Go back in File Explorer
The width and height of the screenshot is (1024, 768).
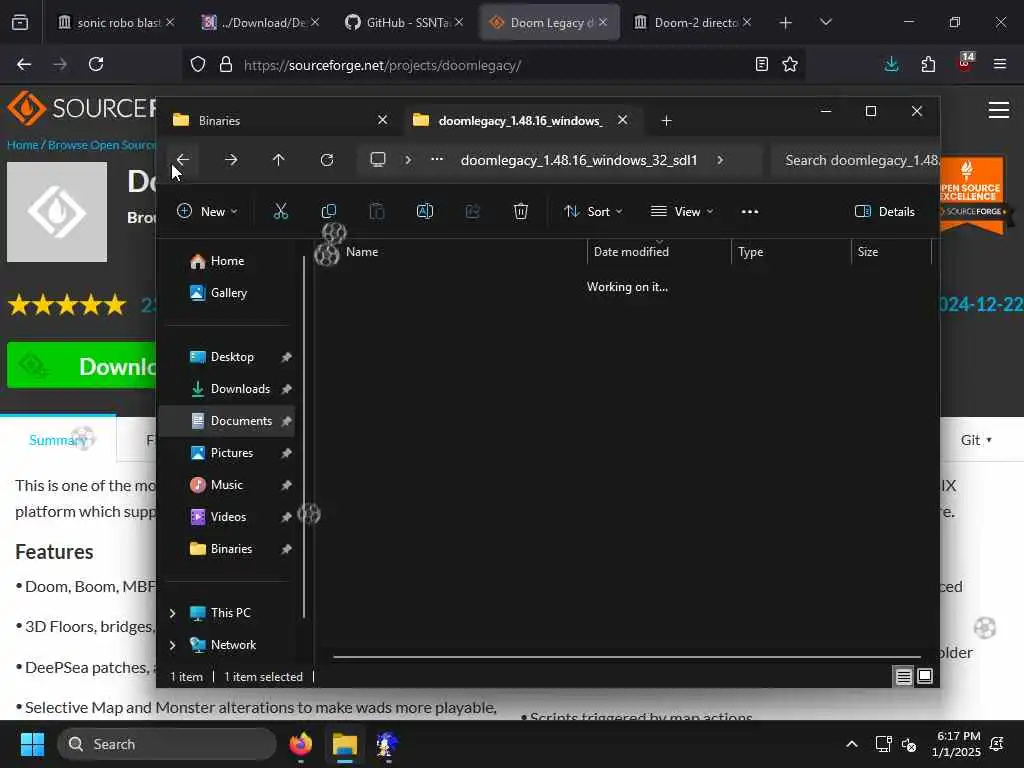(x=183, y=160)
